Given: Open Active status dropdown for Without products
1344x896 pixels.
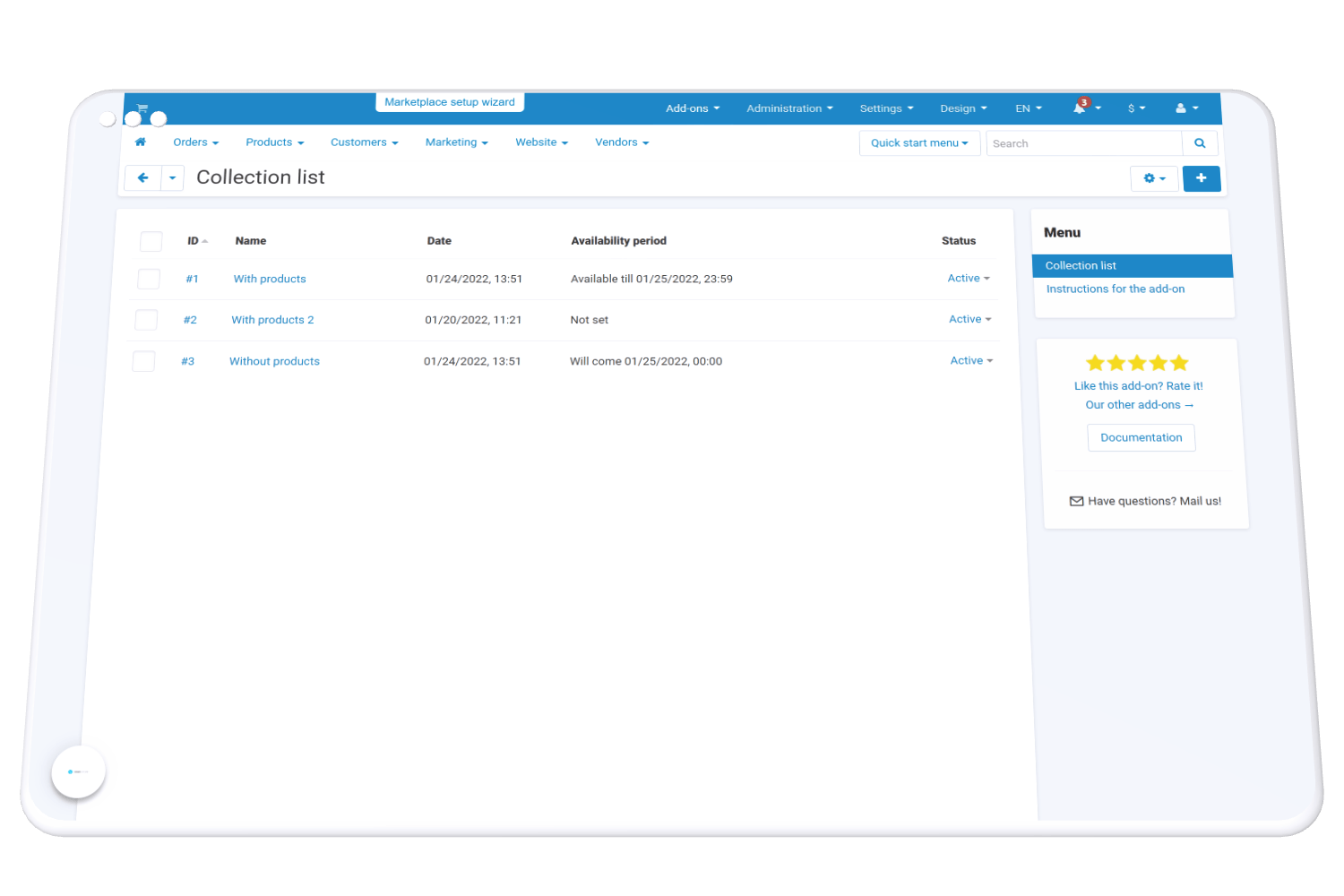Looking at the screenshot, I should click(971, 360).
